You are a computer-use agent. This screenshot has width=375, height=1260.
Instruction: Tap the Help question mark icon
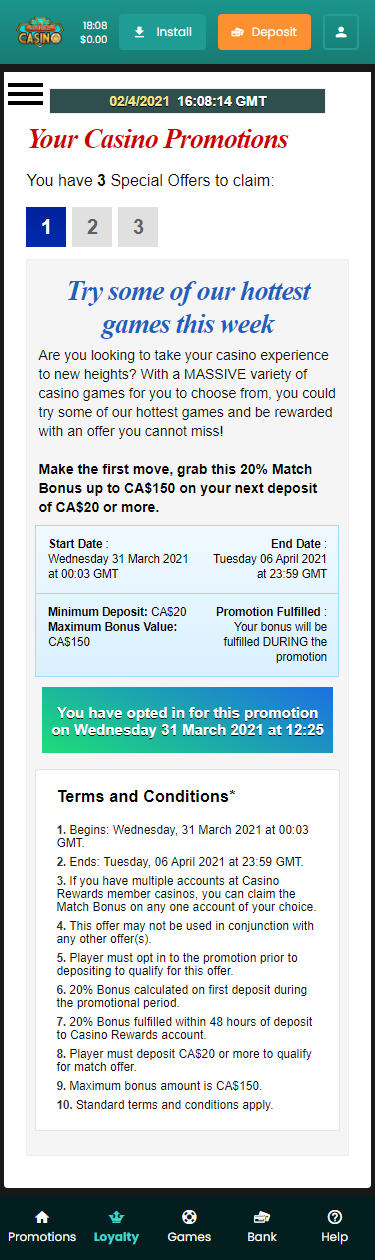335,1217
